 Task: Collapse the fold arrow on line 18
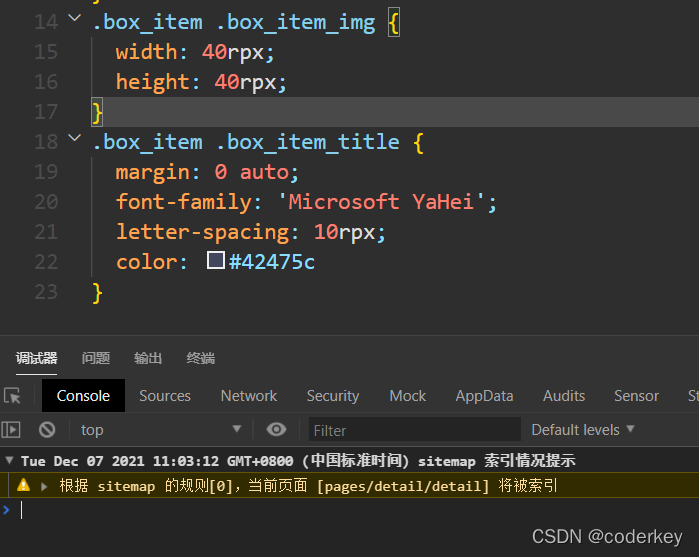74,138
